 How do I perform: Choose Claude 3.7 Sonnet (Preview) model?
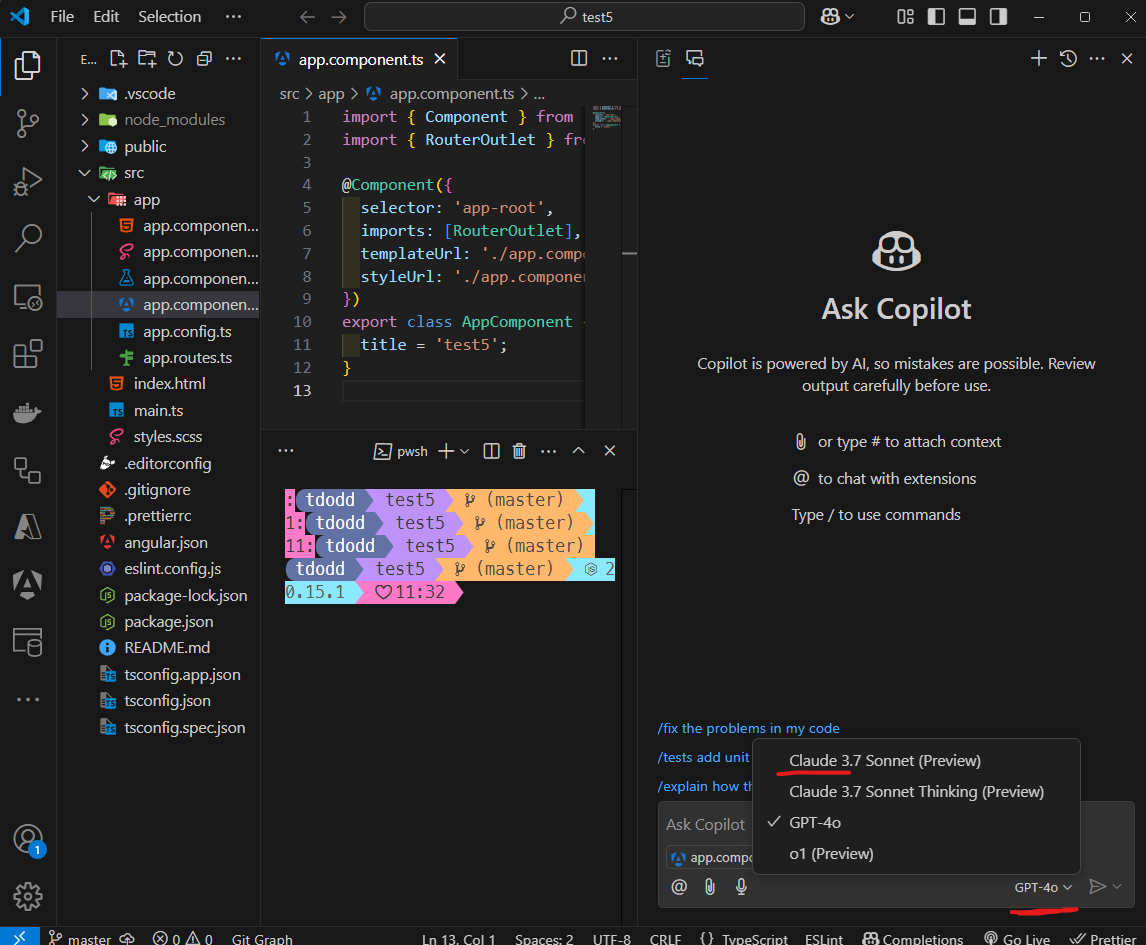coord(916,761)
